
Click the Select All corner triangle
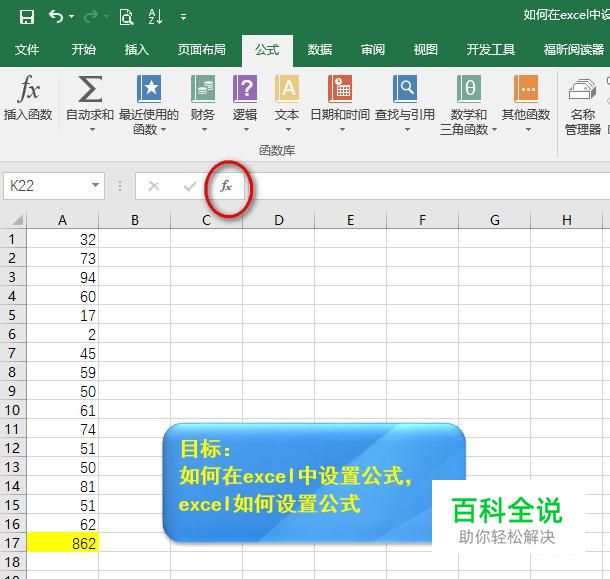point(16,220)
